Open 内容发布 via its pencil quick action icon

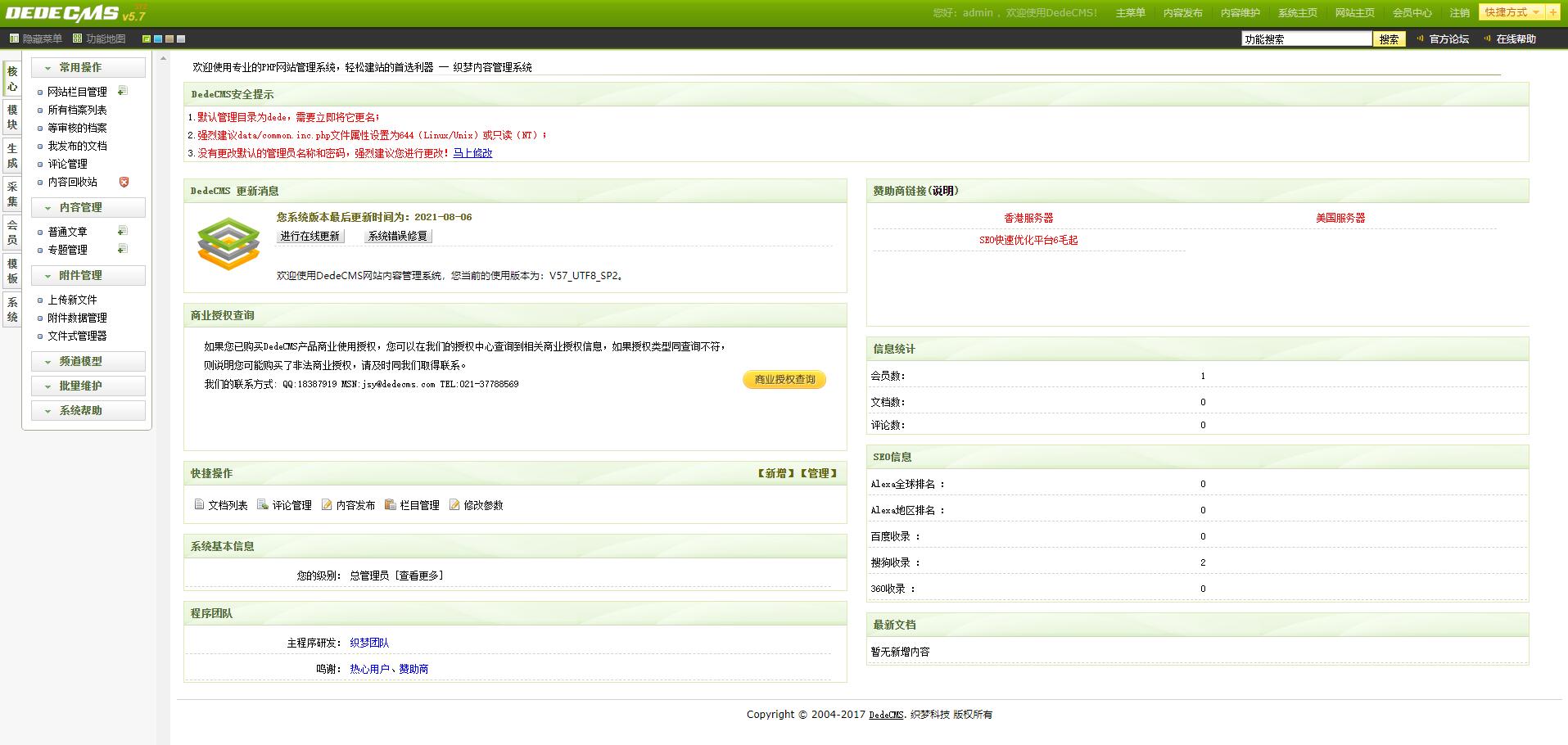[326, 505]
